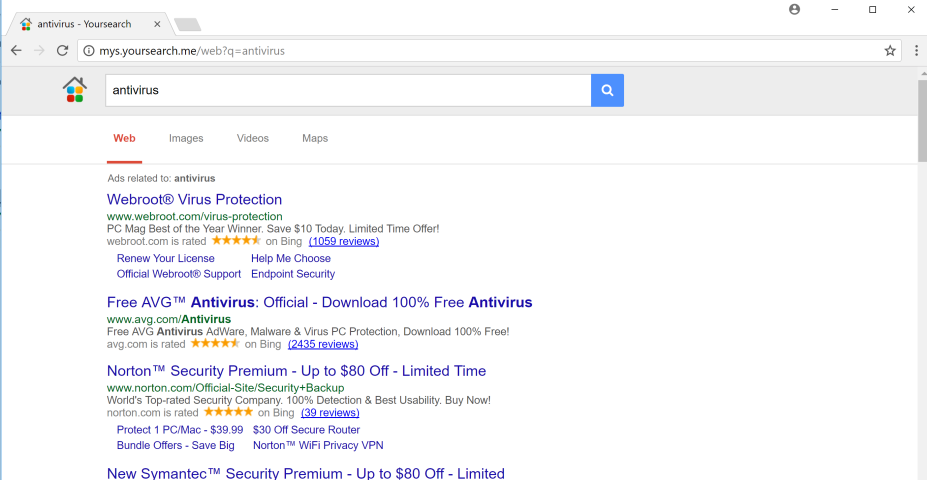
Task: Close the antivirus - Yoursearch tab
Action: [x=157, y=24]
